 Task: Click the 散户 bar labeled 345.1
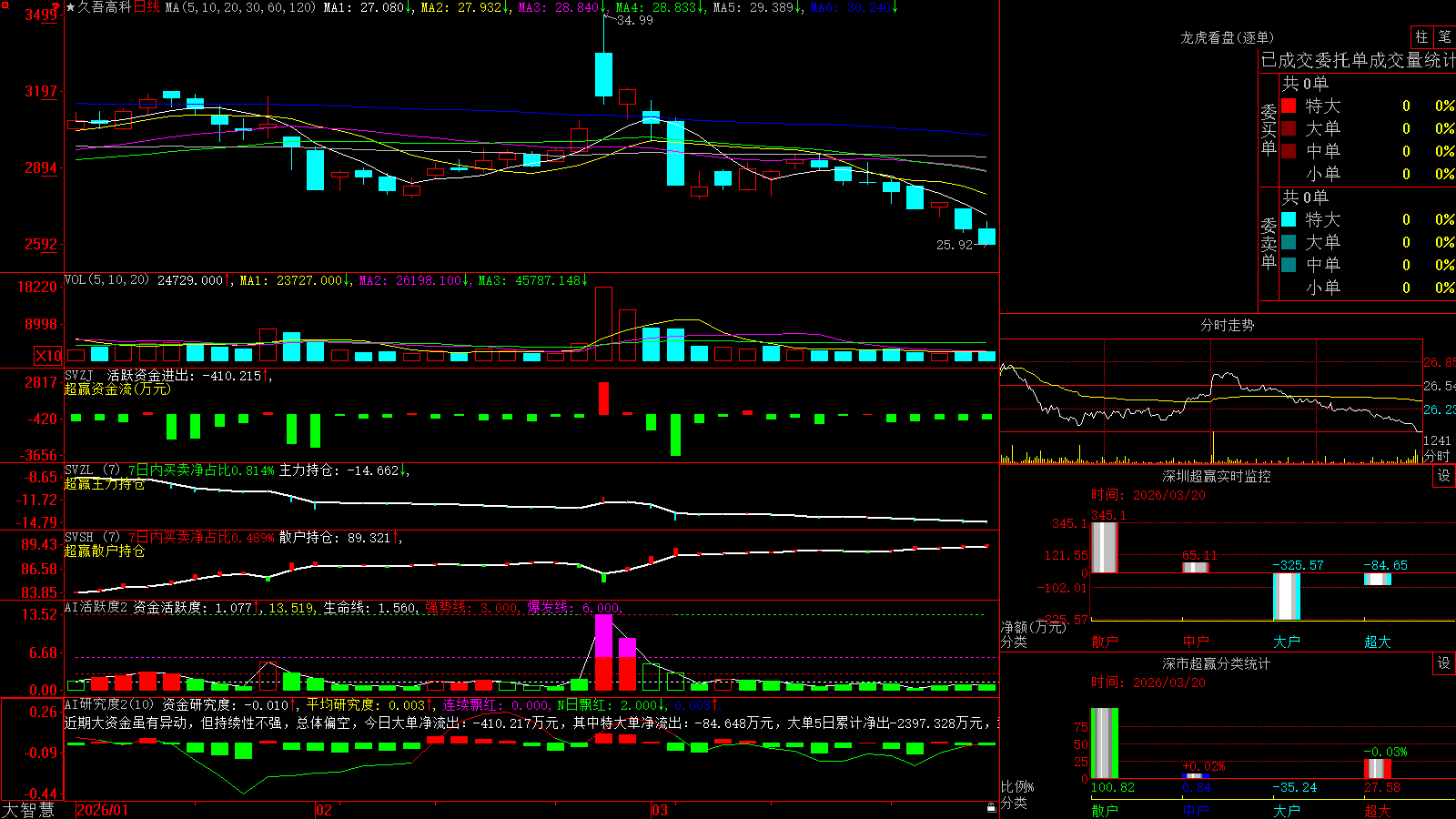(1105, 547)
